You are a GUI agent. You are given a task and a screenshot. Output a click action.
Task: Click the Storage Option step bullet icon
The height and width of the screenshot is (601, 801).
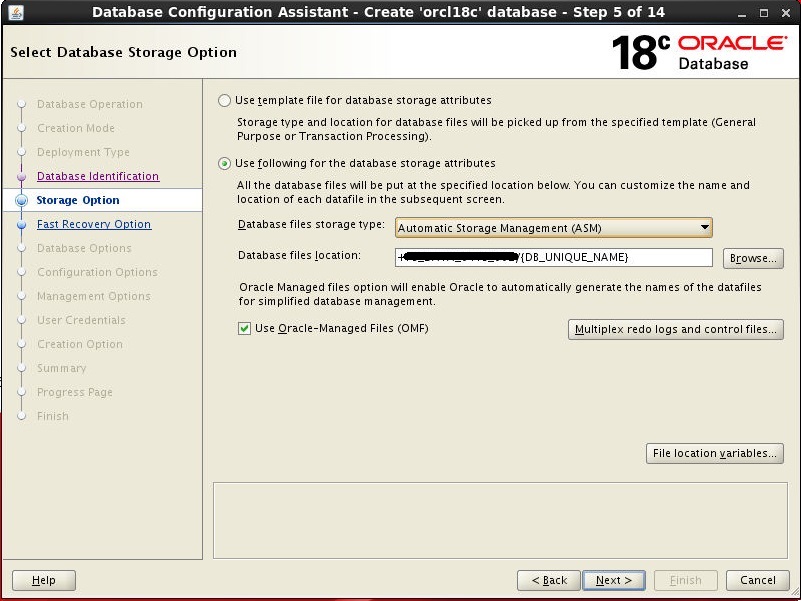(21, 200)
